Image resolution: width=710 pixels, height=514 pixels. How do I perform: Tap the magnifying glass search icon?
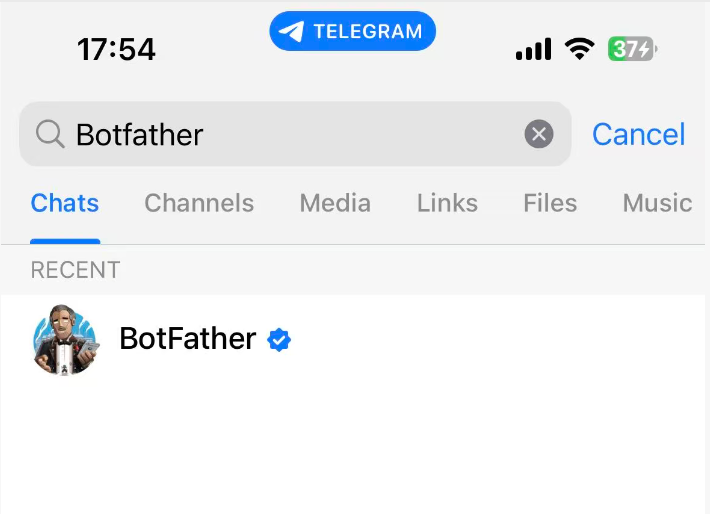(49, 134)
